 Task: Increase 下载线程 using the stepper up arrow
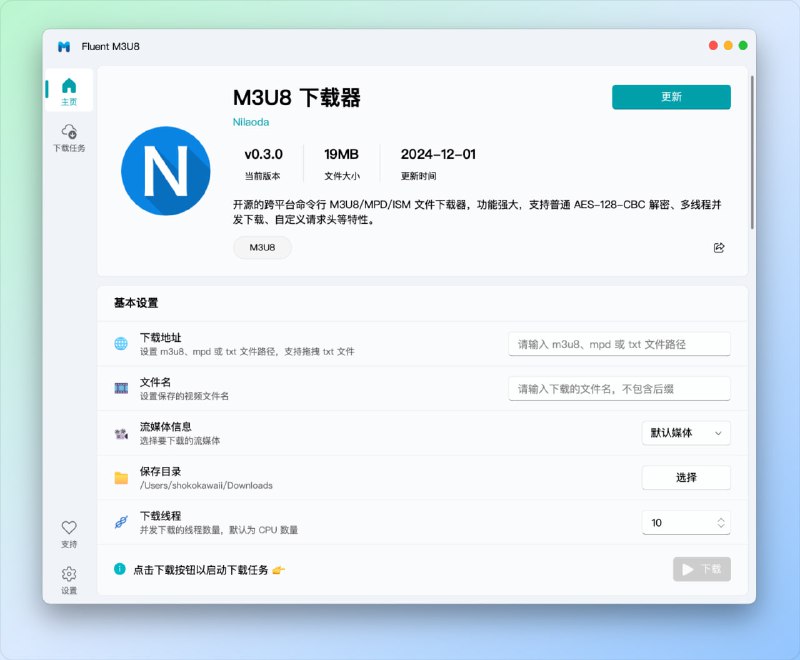(x=721, y=516)
